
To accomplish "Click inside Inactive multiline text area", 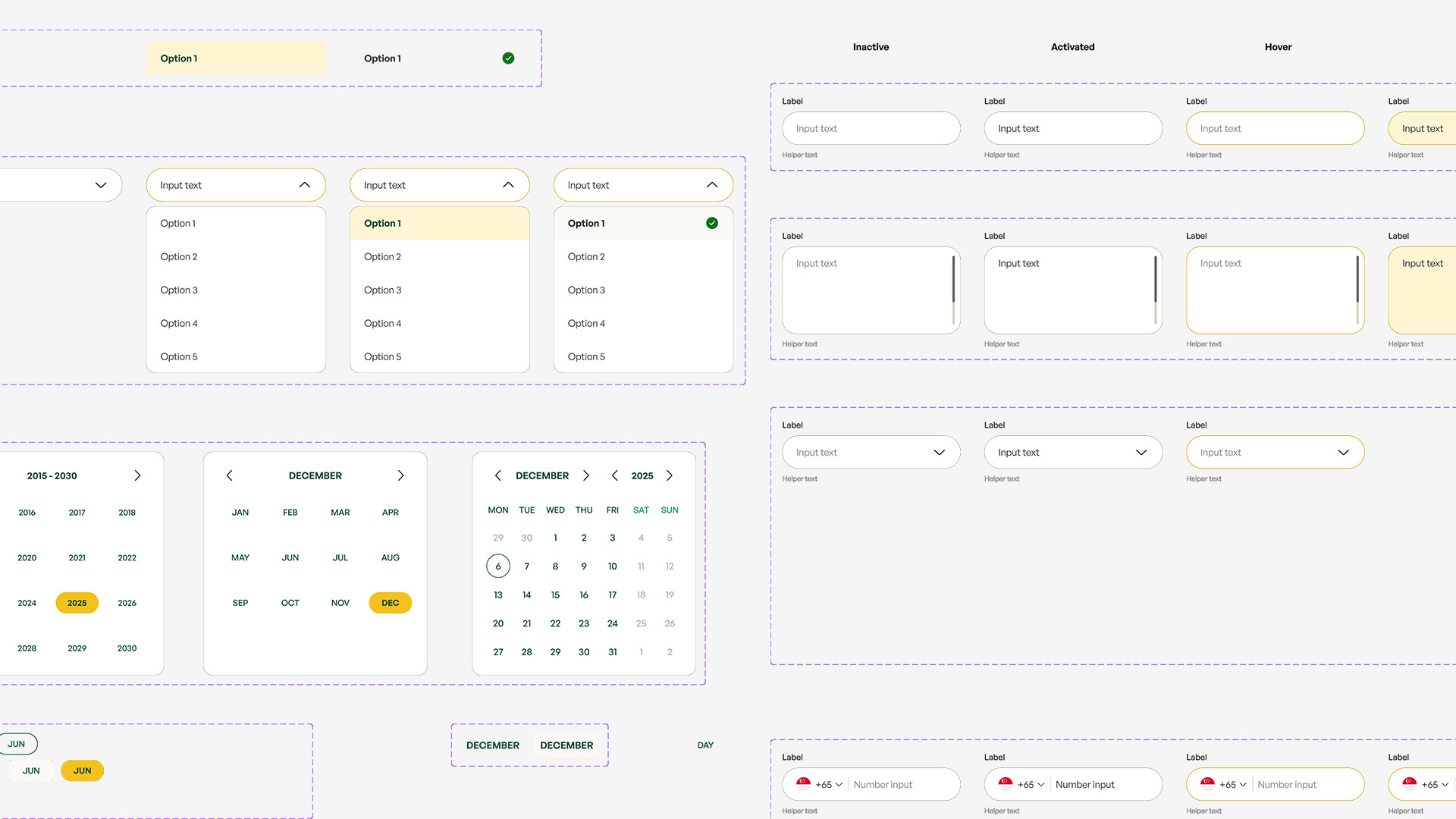I will [871, 290].
